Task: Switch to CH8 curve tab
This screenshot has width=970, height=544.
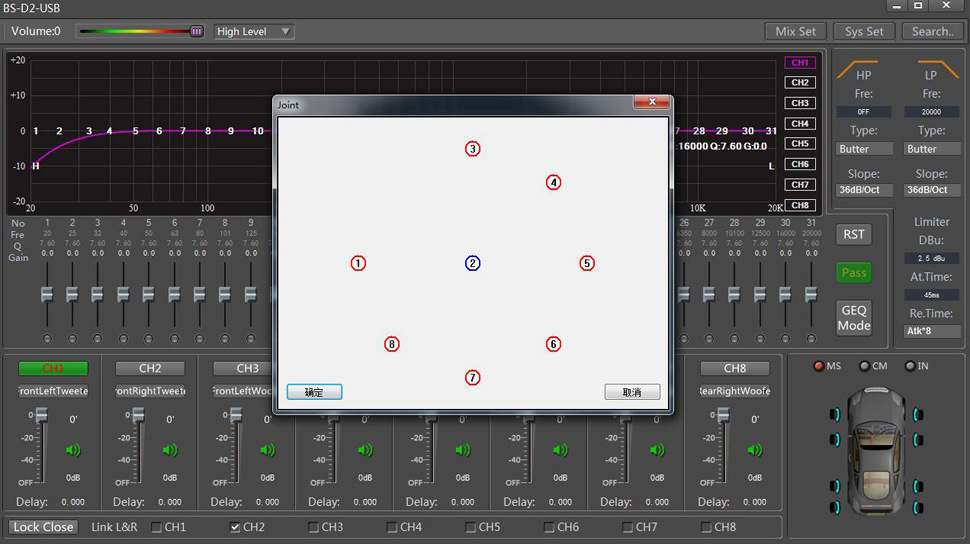Action: click(x=800, y=205)
